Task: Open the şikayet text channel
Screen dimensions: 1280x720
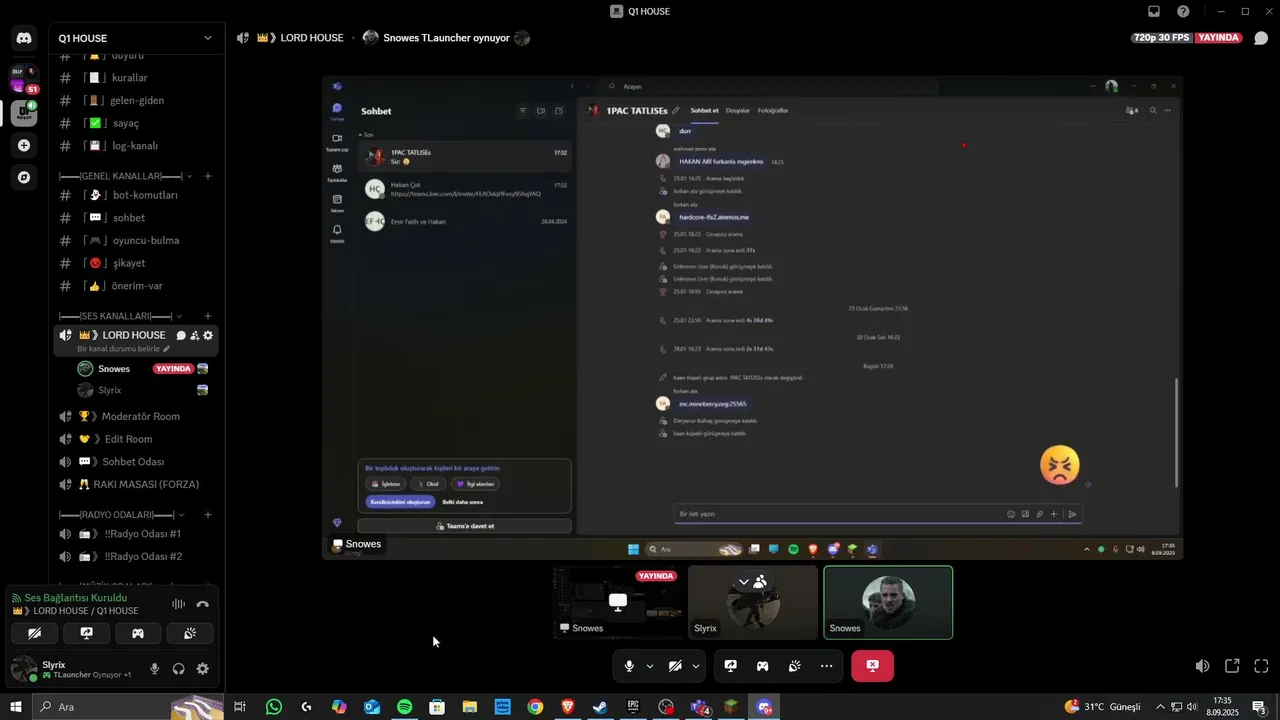Action: 136,263
